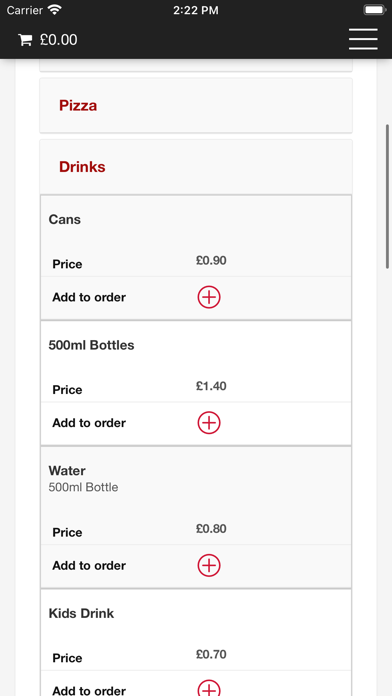392x696 pixels.
Task: Tap the status bar clock 2:22 PM
Action: (196, 10)
